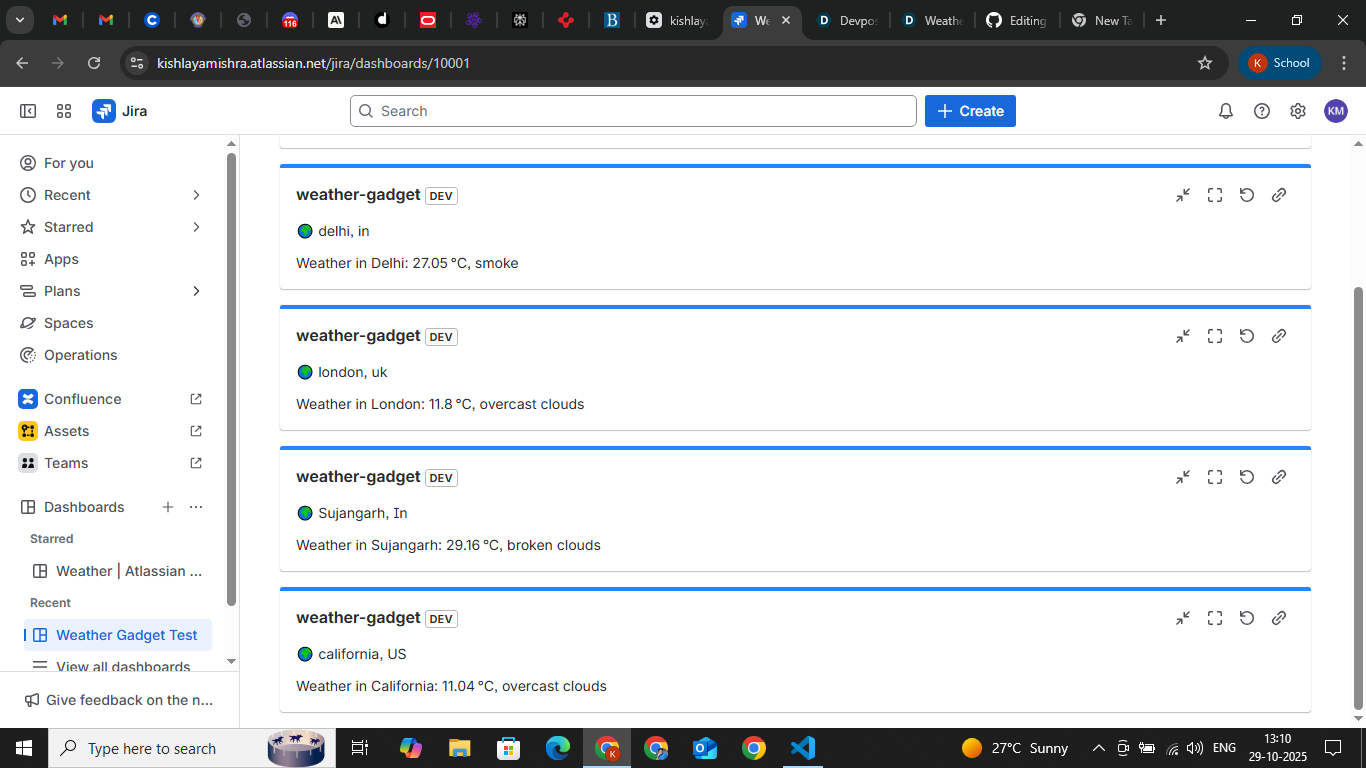Expand the Plans section chevron

pos(196,291)
